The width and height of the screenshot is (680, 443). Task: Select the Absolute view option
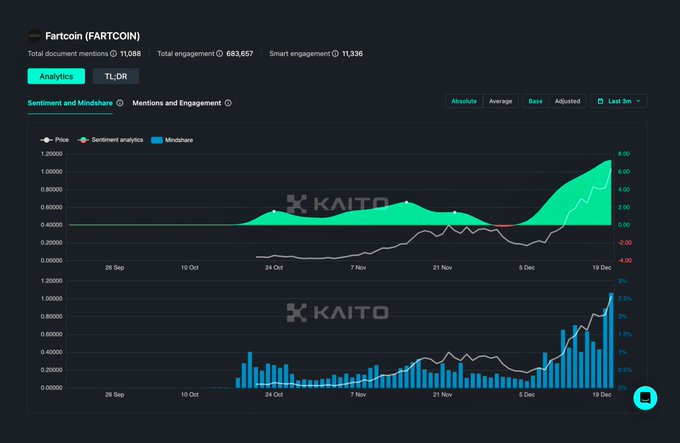pyautogui.click(x=464, y=101)
